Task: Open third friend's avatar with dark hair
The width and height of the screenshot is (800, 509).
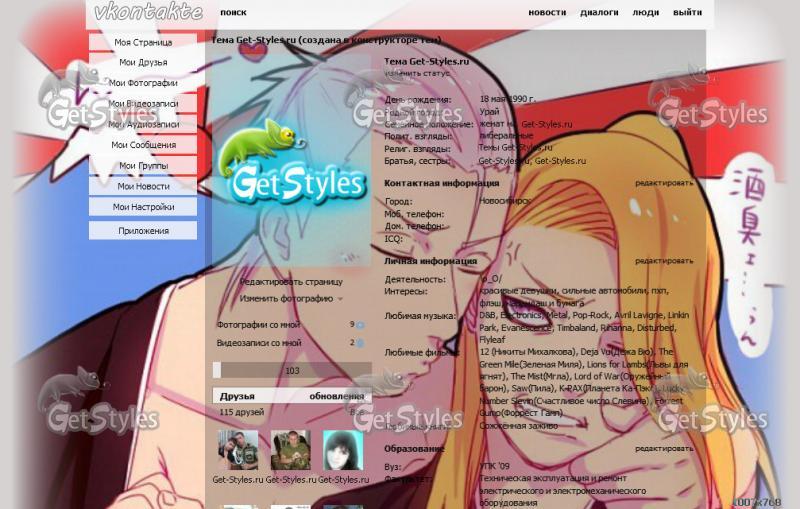Action: point(342,450)
